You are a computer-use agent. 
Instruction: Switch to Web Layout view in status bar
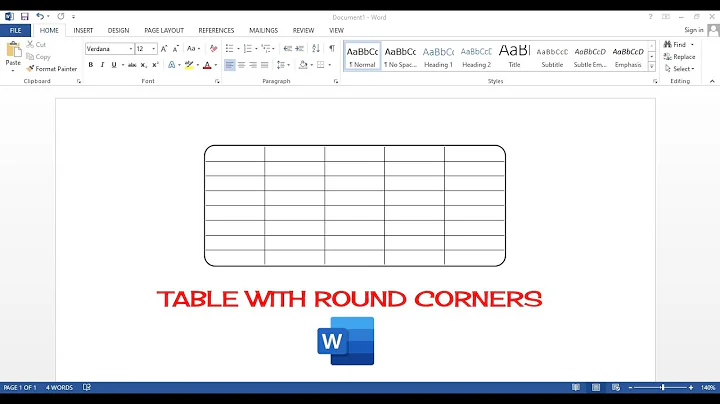click(x=616, y=387)
